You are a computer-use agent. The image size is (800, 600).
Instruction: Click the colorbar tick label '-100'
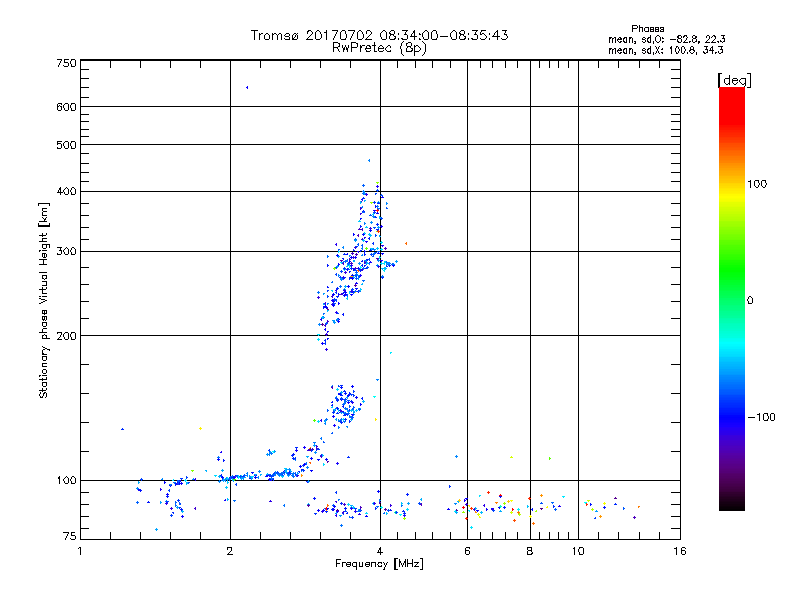pos(761,417)
